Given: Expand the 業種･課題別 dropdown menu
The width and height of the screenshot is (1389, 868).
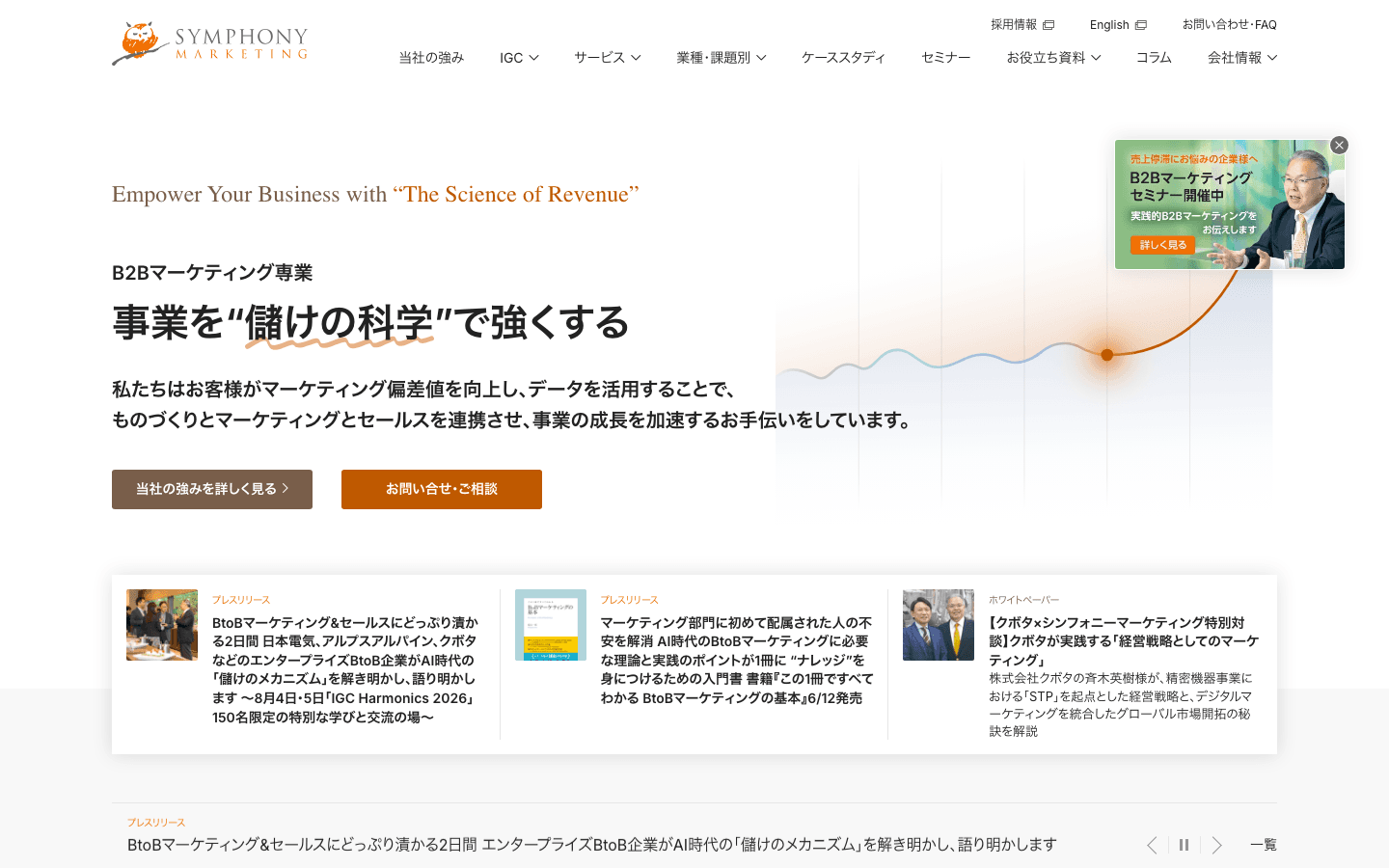Looking at the screenshot, I should click(722, 58).
